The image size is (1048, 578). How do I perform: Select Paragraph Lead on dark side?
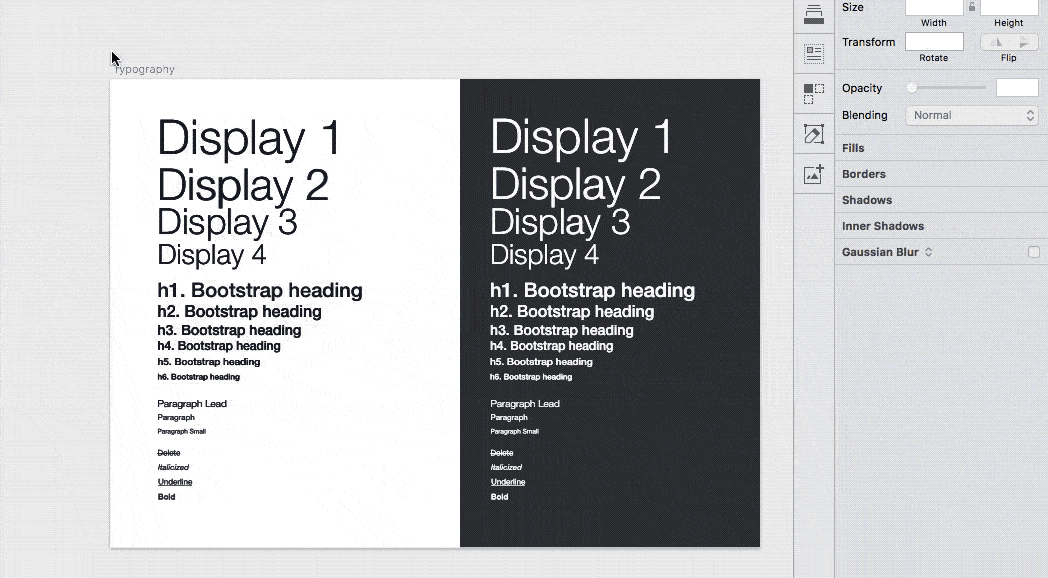click(x=525, y=404)
